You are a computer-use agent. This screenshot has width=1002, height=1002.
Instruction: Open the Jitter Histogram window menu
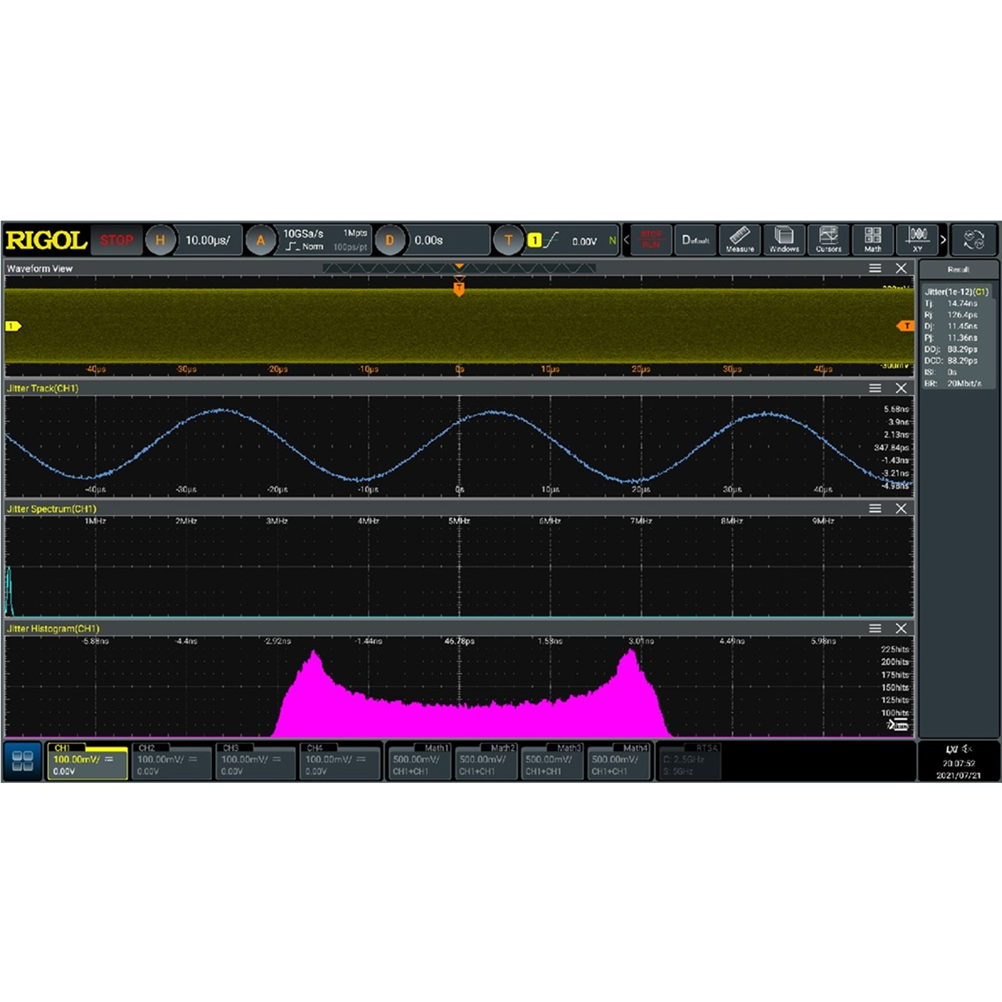coord(875,628)
